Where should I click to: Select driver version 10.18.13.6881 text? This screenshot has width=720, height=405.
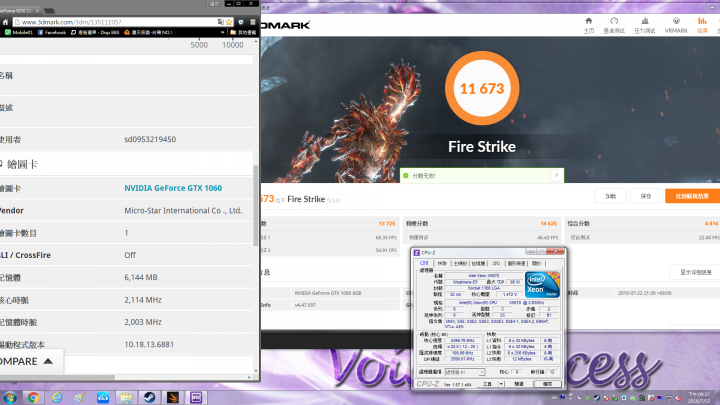149,344
